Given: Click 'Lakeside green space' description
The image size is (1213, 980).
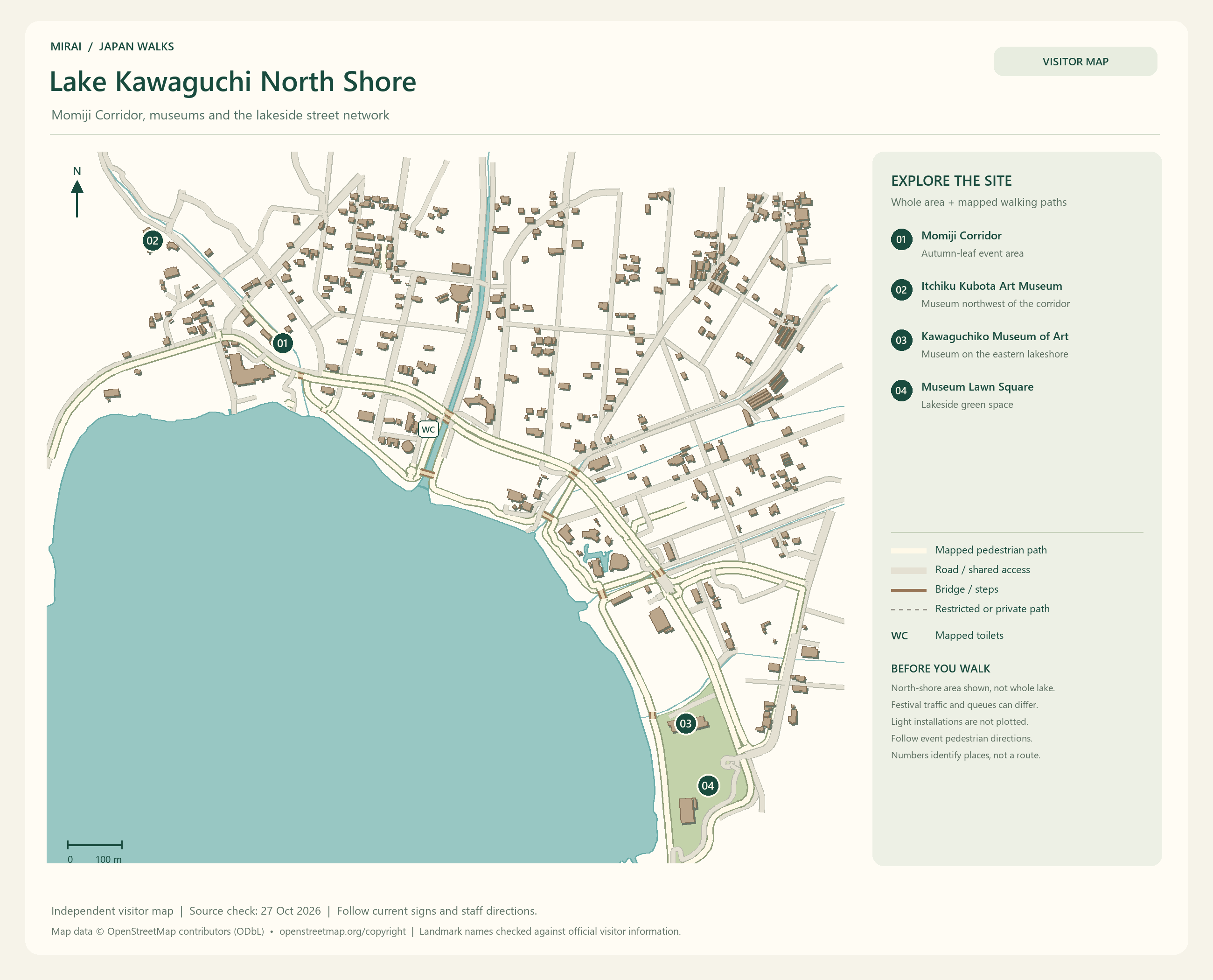Looking at the screenshot, I should coord(967,405).
